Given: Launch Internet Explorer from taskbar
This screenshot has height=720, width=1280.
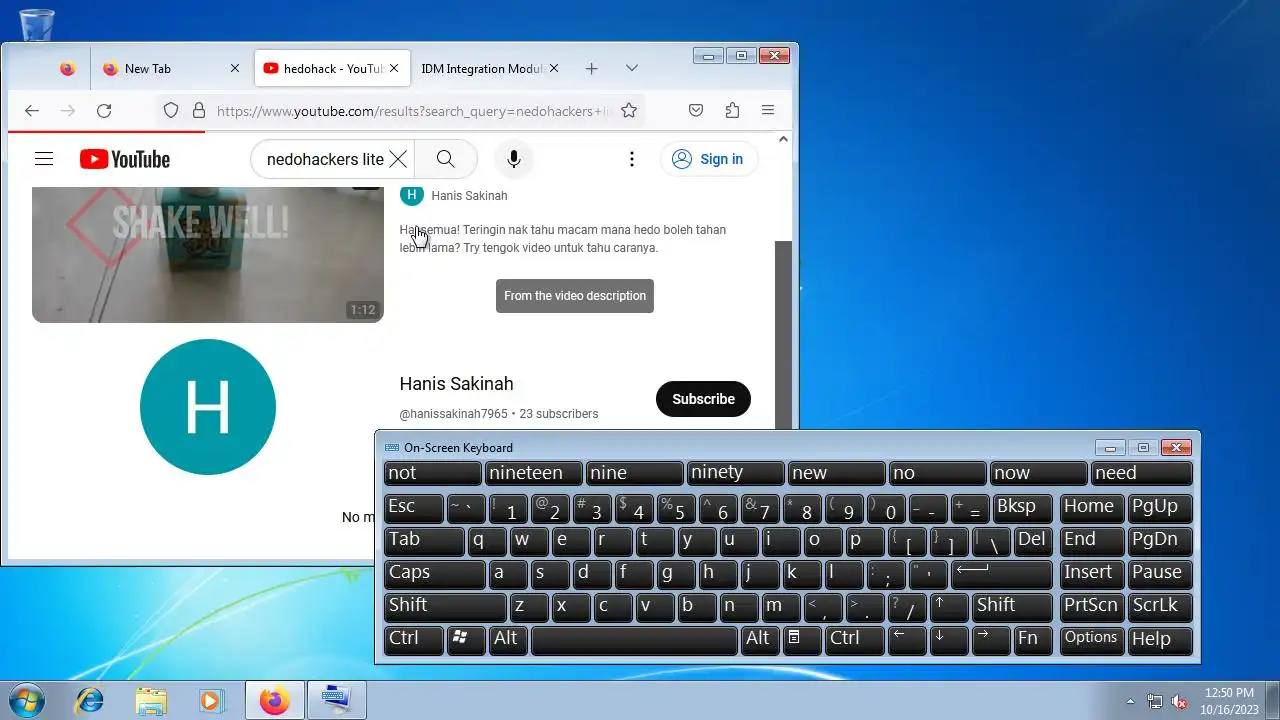Looking at the screenshot, I should click(x=89, y=701).
